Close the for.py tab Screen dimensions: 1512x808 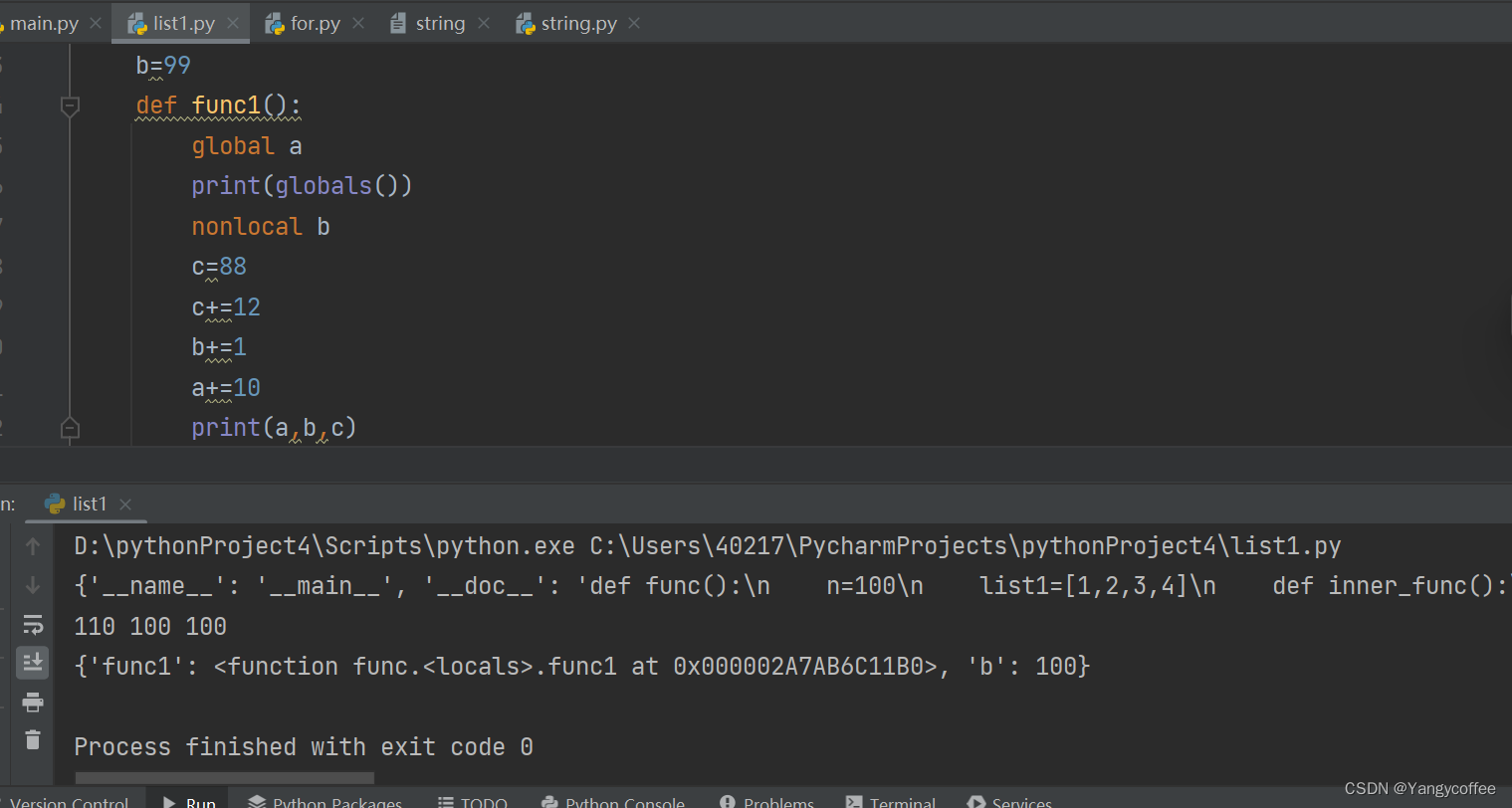(x=358, y=23)
